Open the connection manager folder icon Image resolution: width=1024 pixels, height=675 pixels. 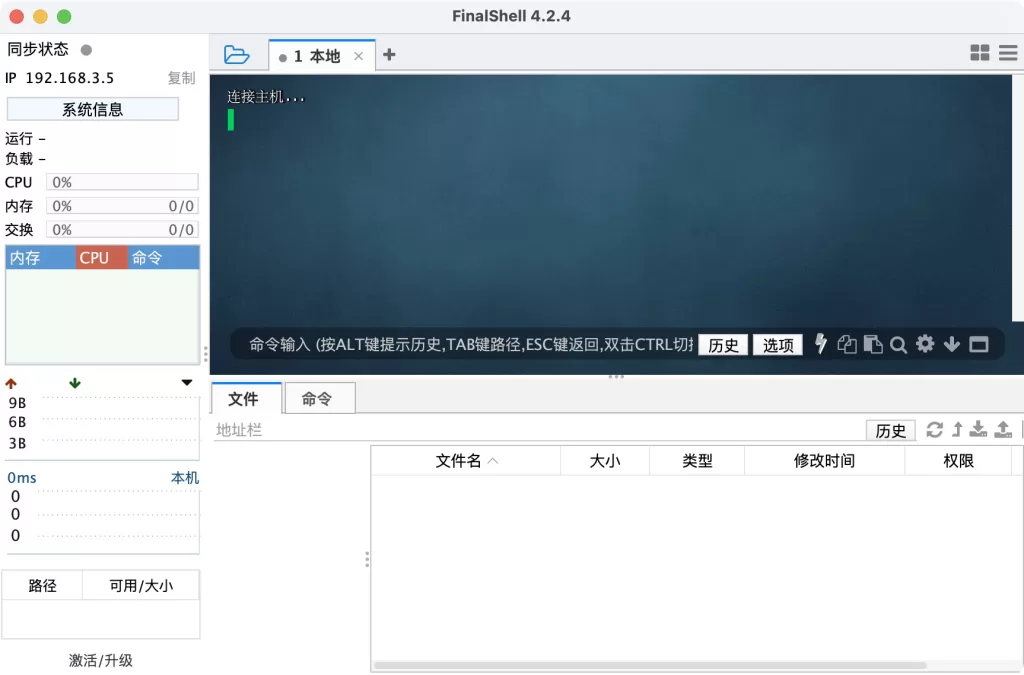236,55
